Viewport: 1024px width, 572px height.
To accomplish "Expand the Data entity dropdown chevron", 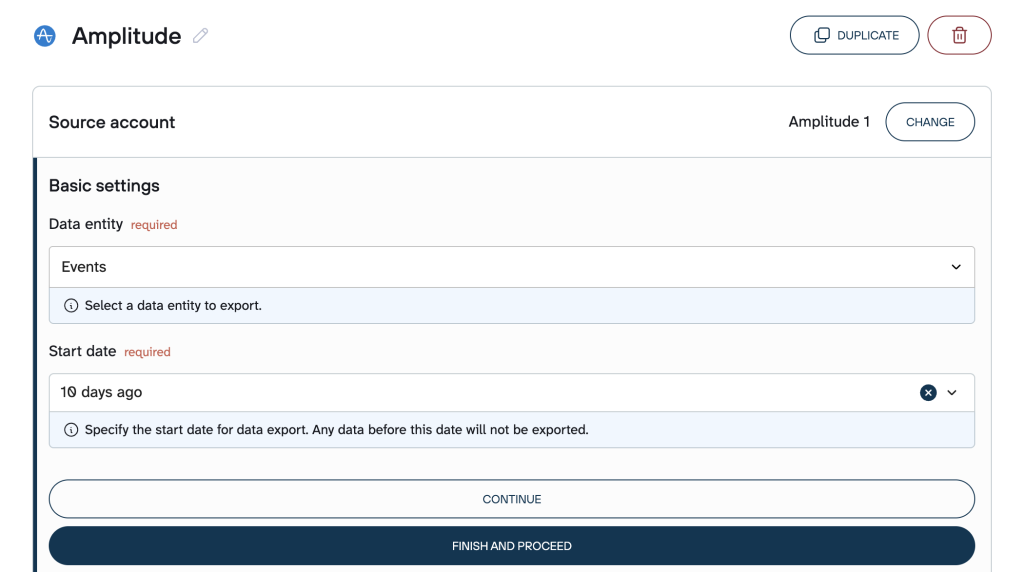I will tap(956, 267).
